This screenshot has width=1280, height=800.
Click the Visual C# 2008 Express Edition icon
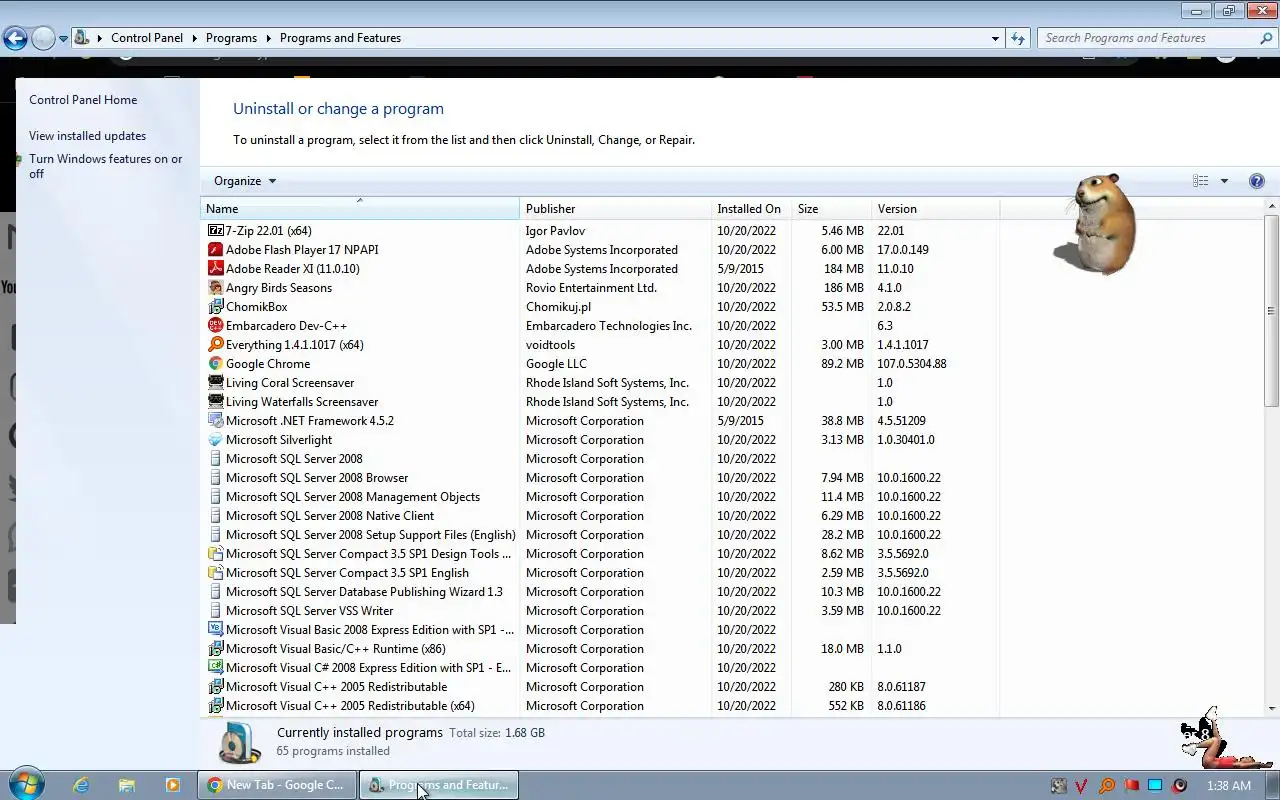[x=215, y=668]
